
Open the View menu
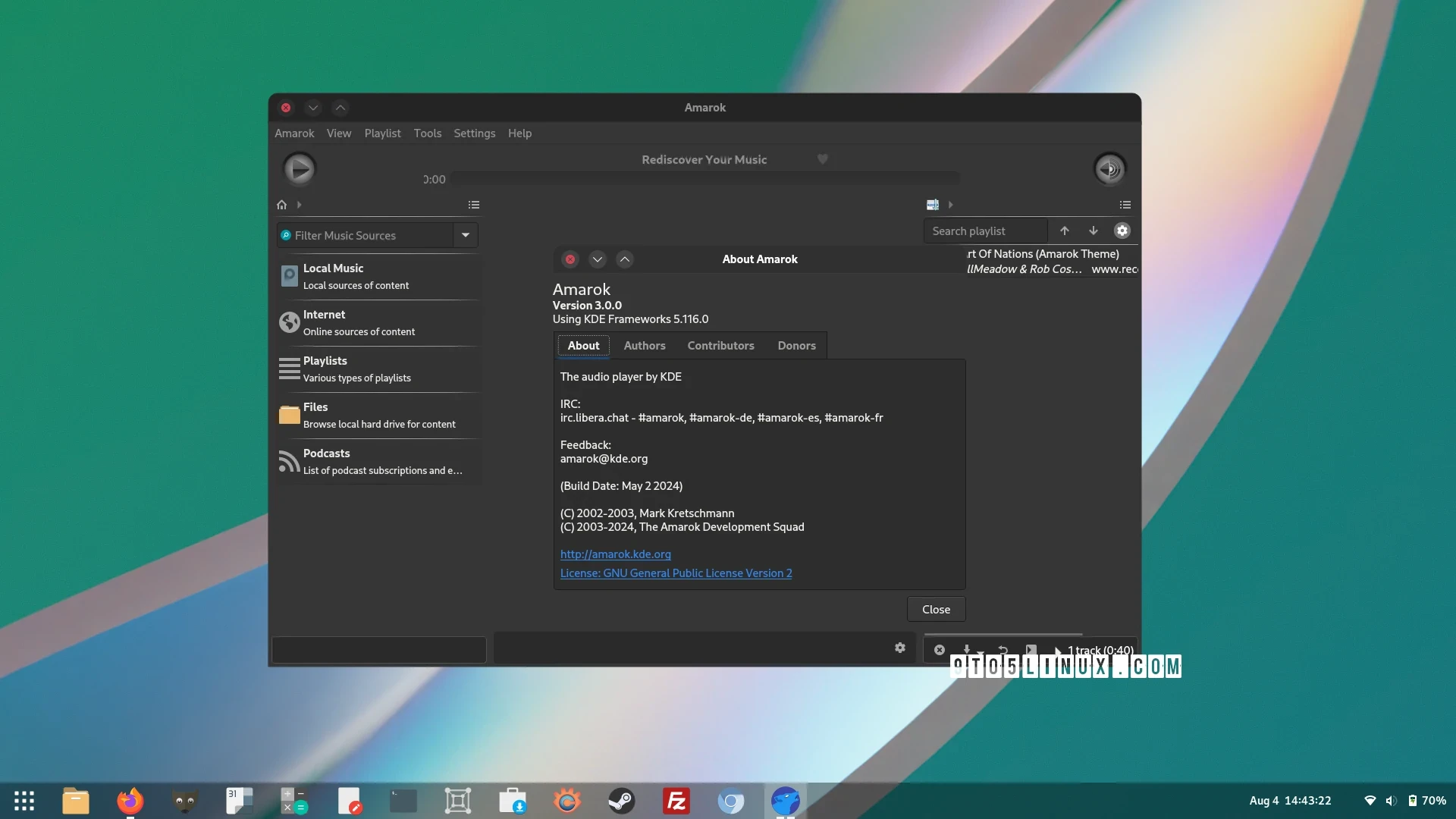point(339,133)
